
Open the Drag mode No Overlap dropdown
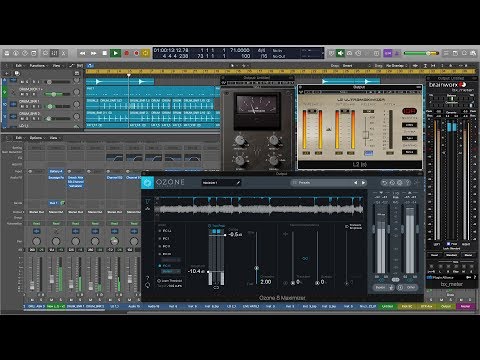pyautogui.click(x=397, y=66)
